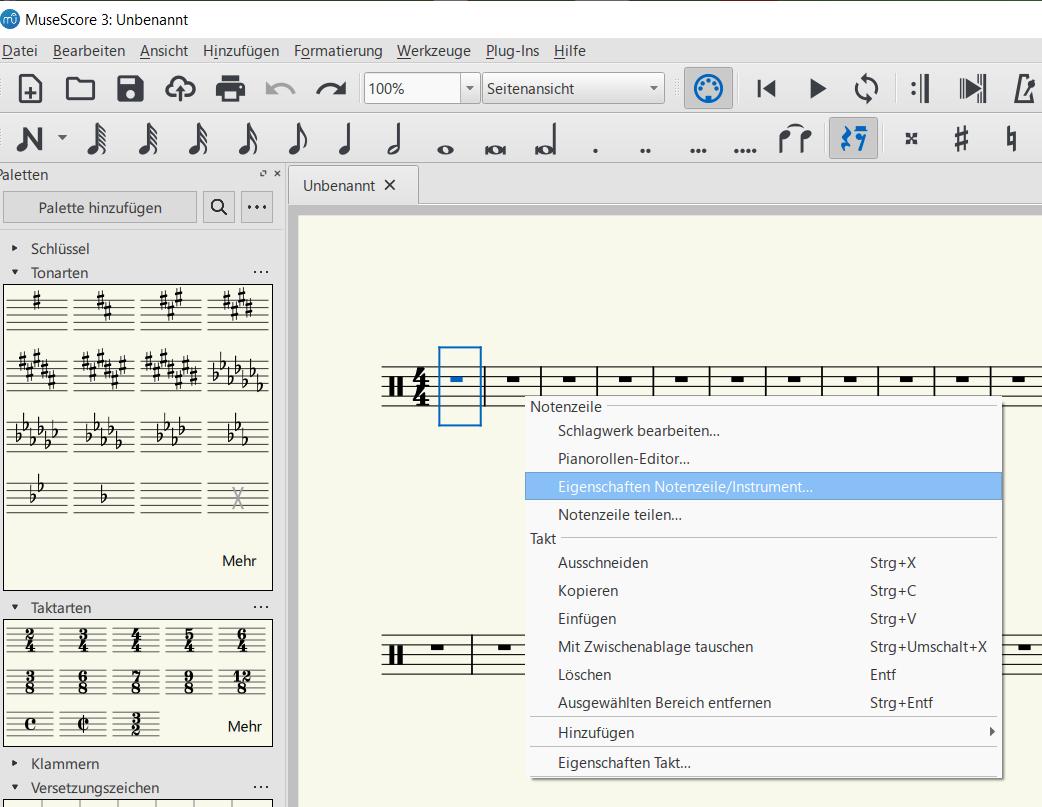This screenshot has width=1042, height=807.
Task: Select the 6/8 time signature in palette
Action: [x=82, y=681]
